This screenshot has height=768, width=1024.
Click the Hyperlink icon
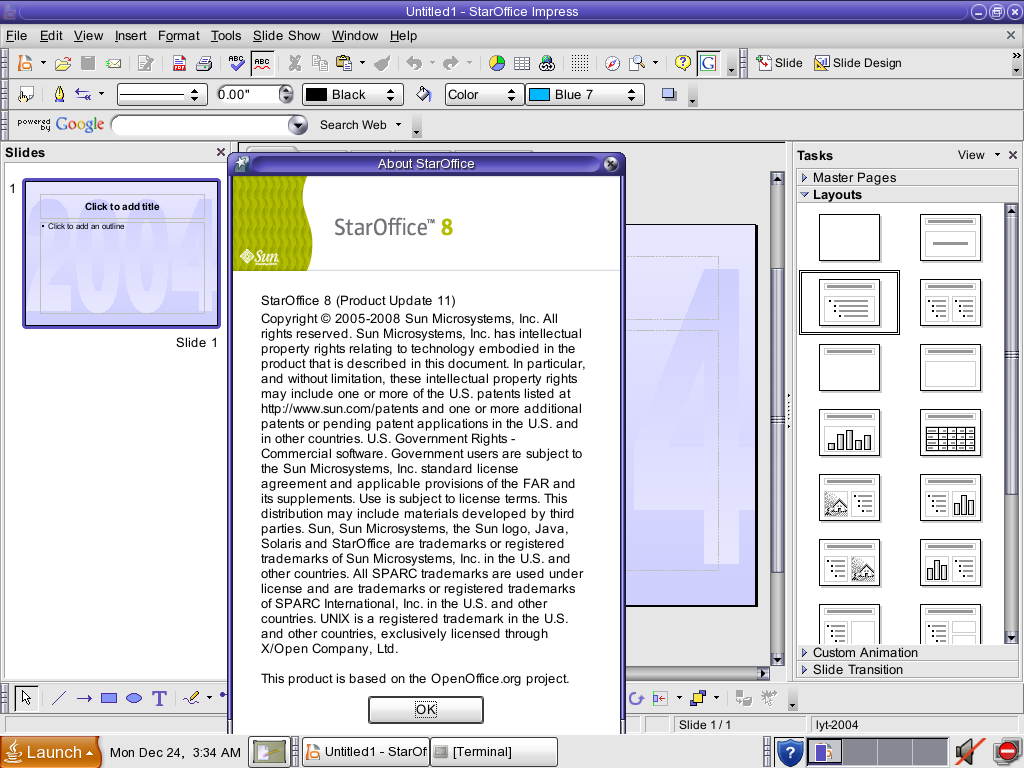(547, 63)
